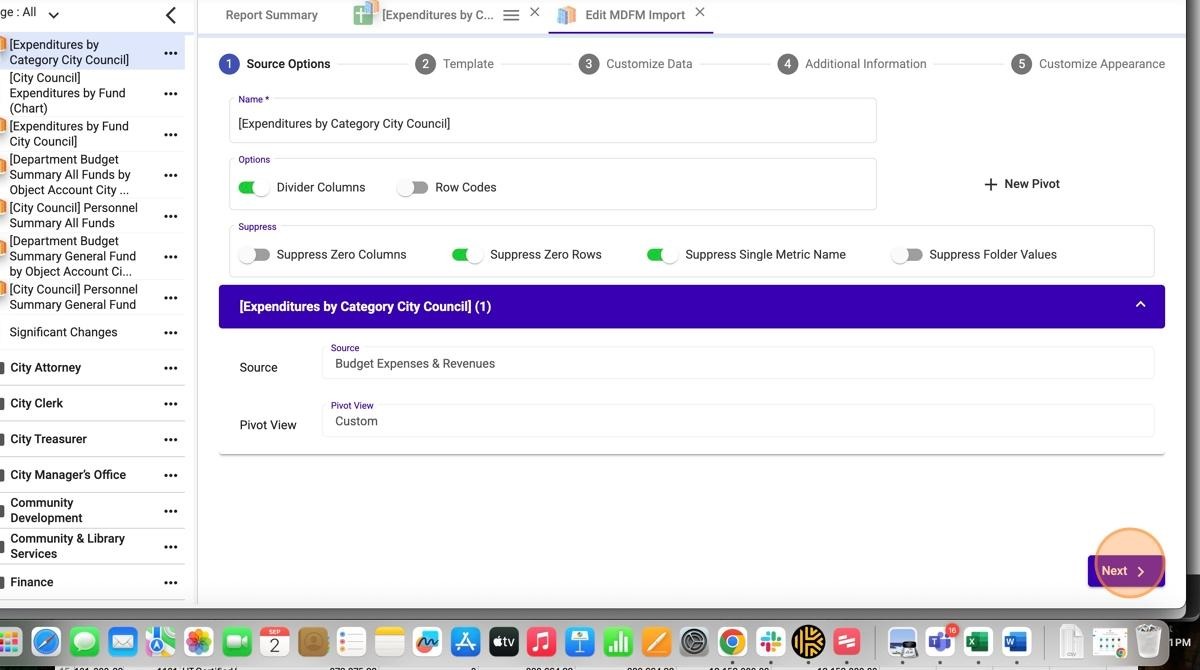Switch to the Report Summary tab

point(272,15)
